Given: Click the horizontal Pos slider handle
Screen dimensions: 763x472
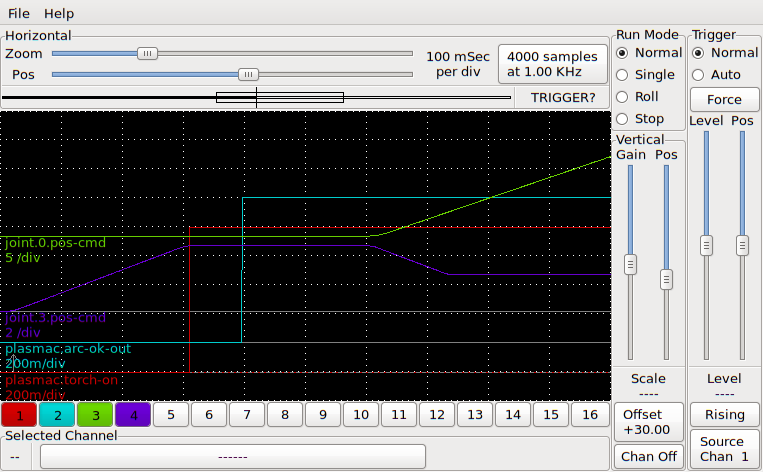Looking at the screenshot, I should [248, 74].
